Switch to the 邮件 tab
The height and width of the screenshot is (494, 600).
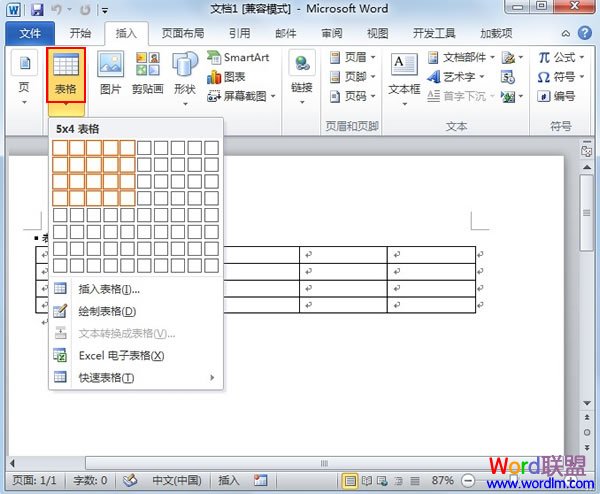(x=285, y=34)
